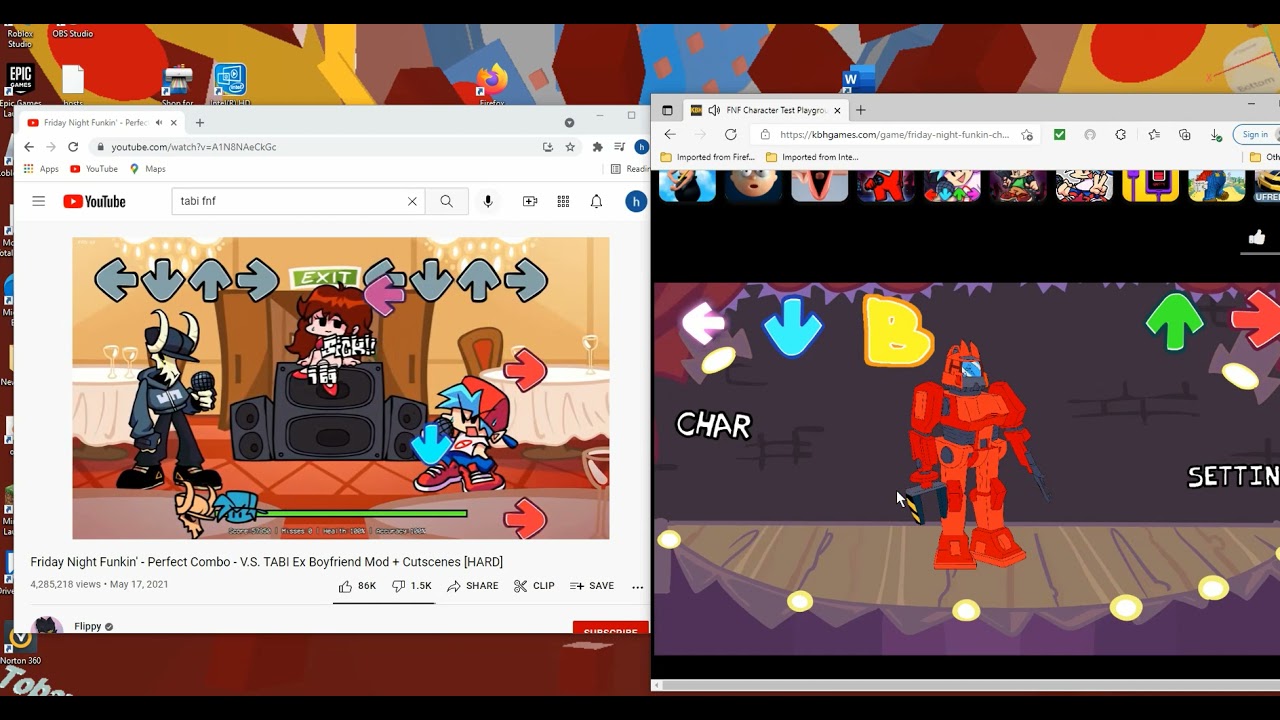Image resolution: width=1280 pixels, height=720 pixels.
Task: Click the green checkmark extension in Edge
Action: (1059, 135)
